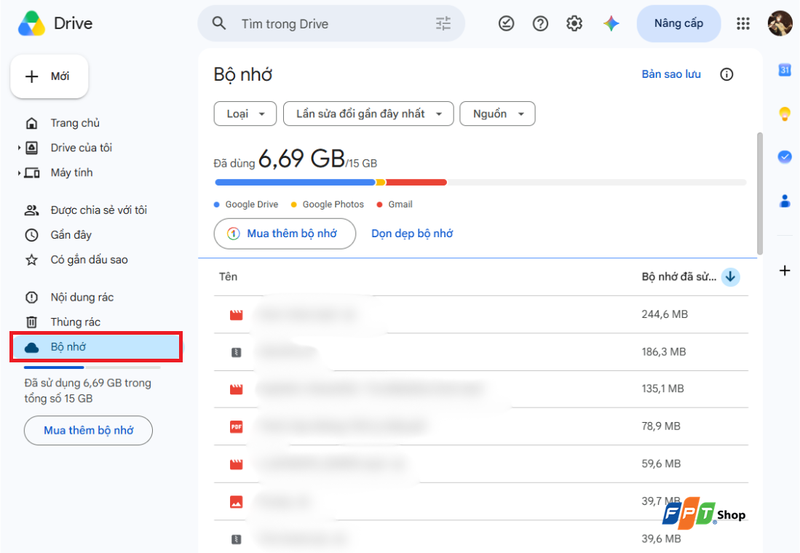Click video file icon of 244,6 MB row
Image resolution: width=800 pixels, height=553 pixels.
tap(236, 315)
